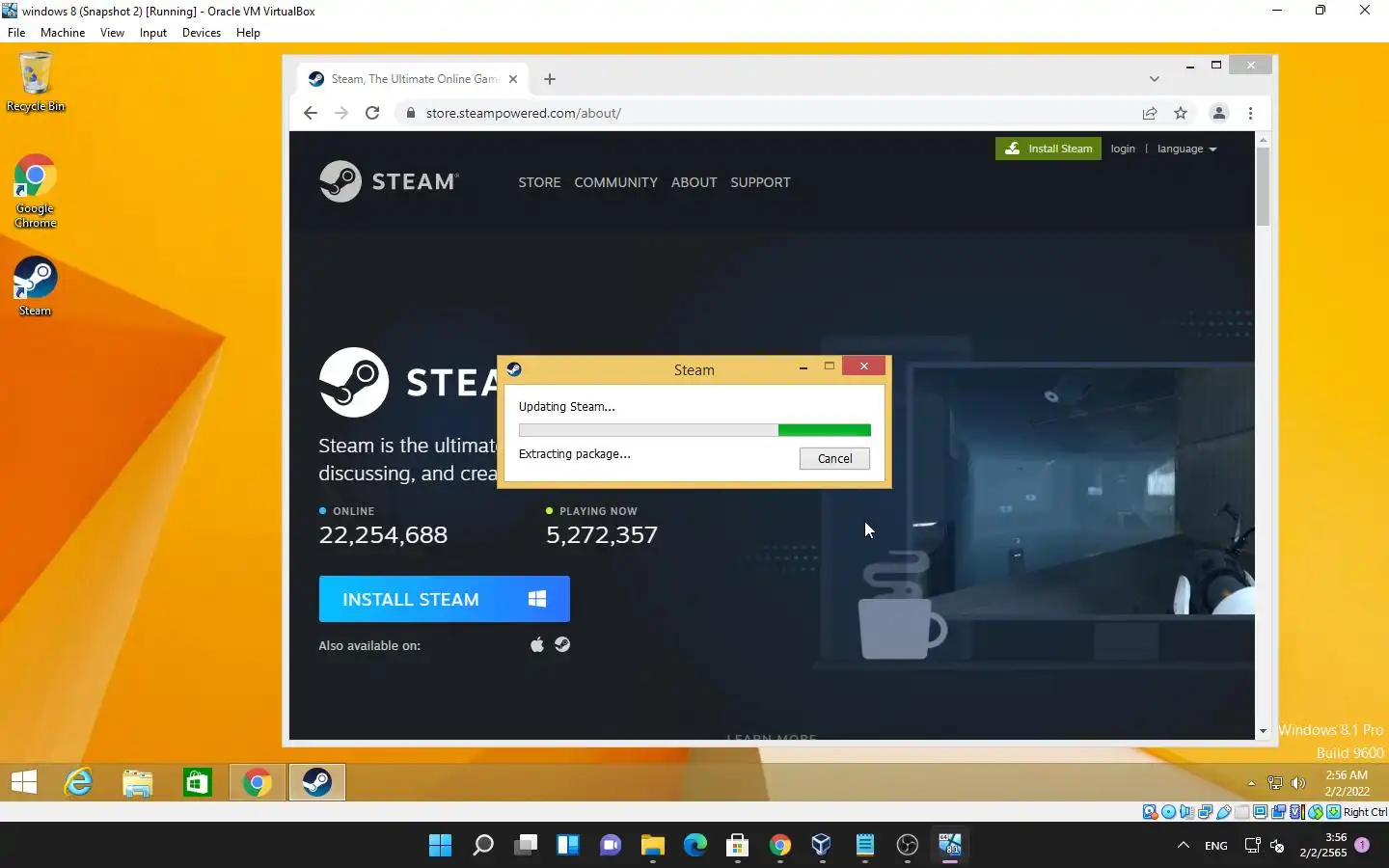Viewport: 1389px width, 868px height.
Task: Open Recycle Bin on the VM desktop
Action: [x=35, y=83]
